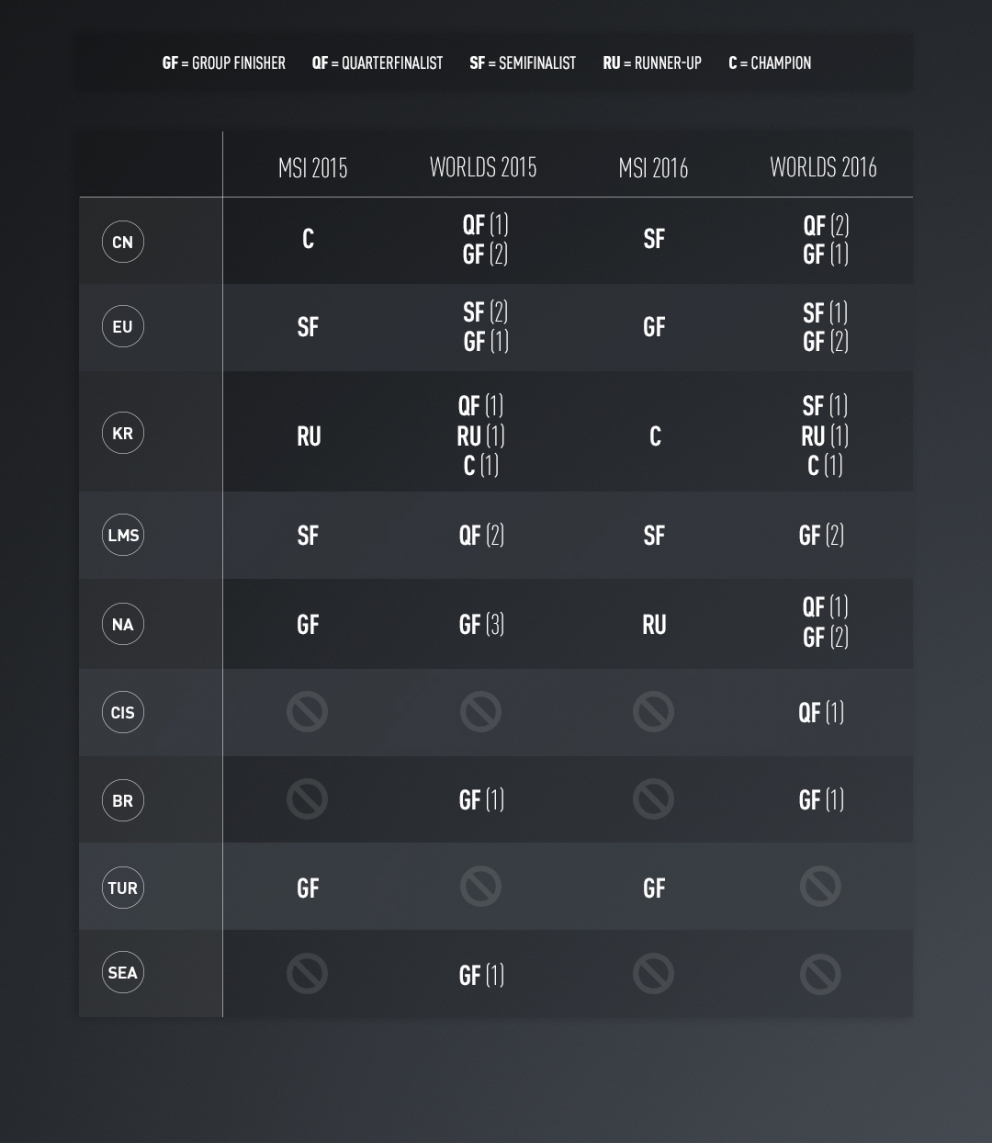992x1143 pixels.
Task: Click the LMS region badge
Action: (x=123, y=535)
